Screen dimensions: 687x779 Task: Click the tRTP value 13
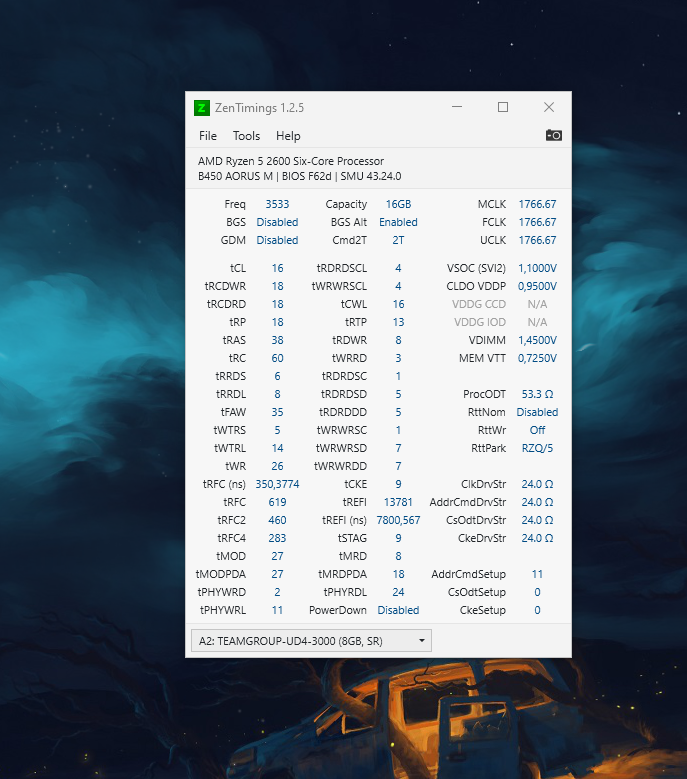[x=398, y=322]
